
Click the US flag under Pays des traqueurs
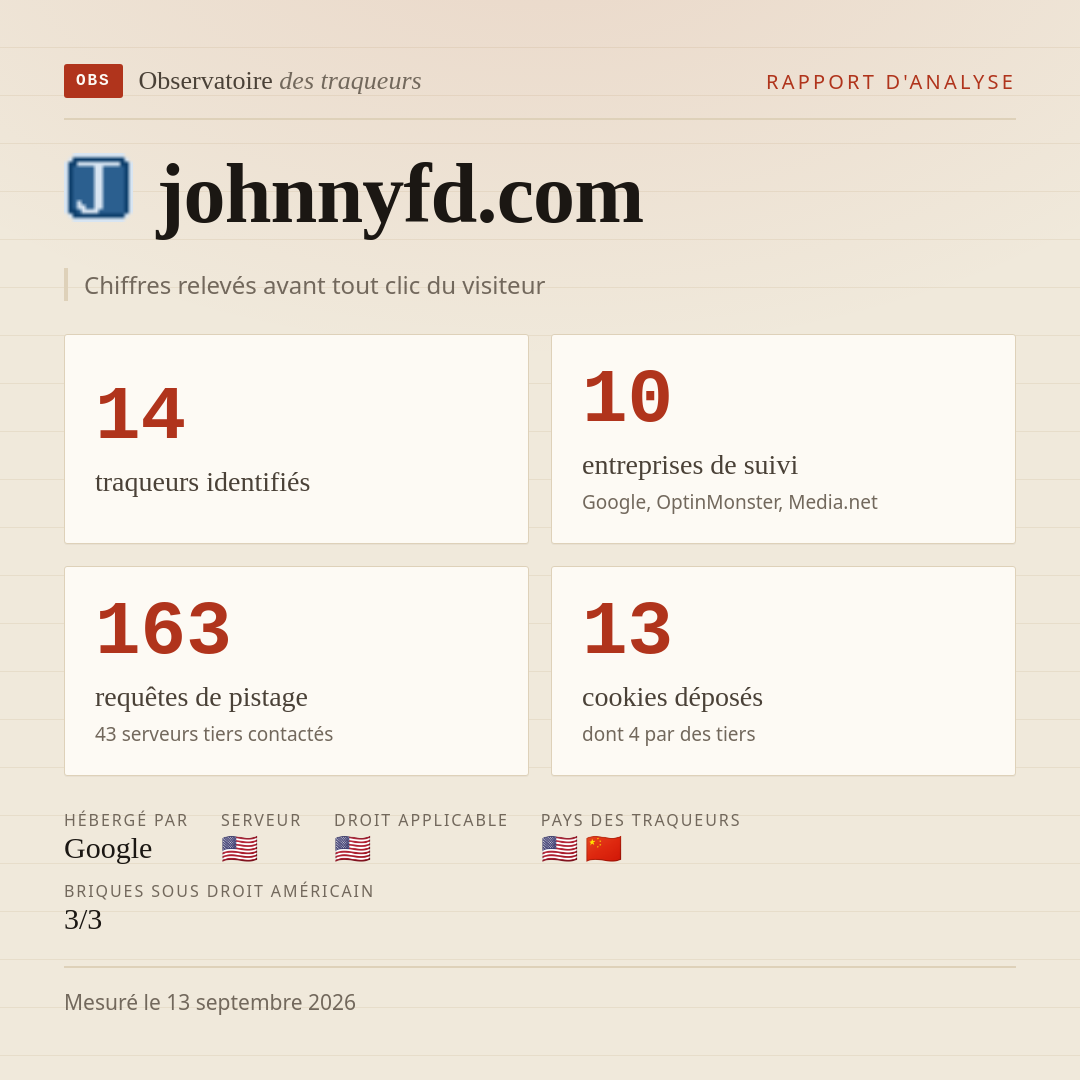(559, 849)
